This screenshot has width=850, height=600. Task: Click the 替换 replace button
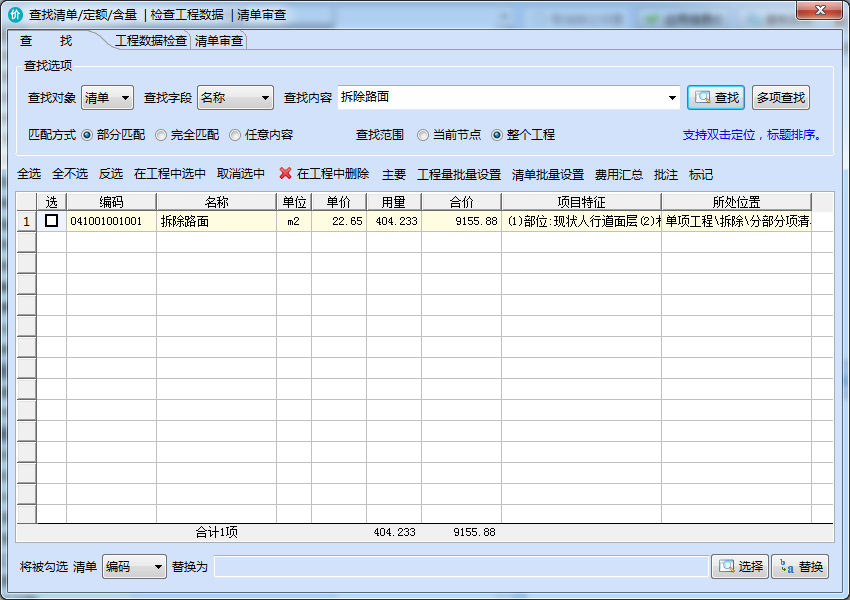pos(799,567)
